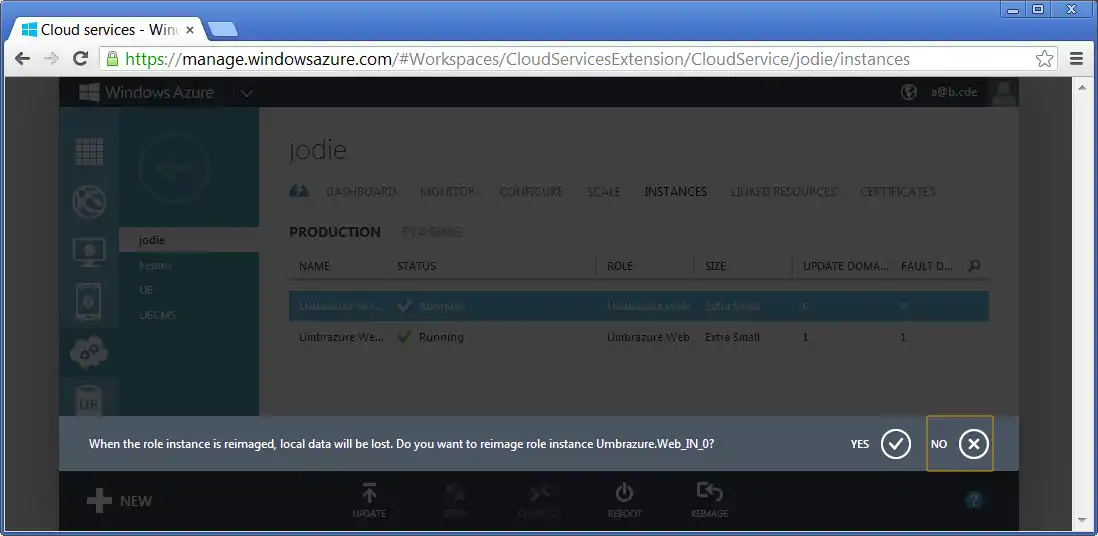Select jodie in the services list
This screenshot has width=1098, height=536.
click(x=189, y=240)
